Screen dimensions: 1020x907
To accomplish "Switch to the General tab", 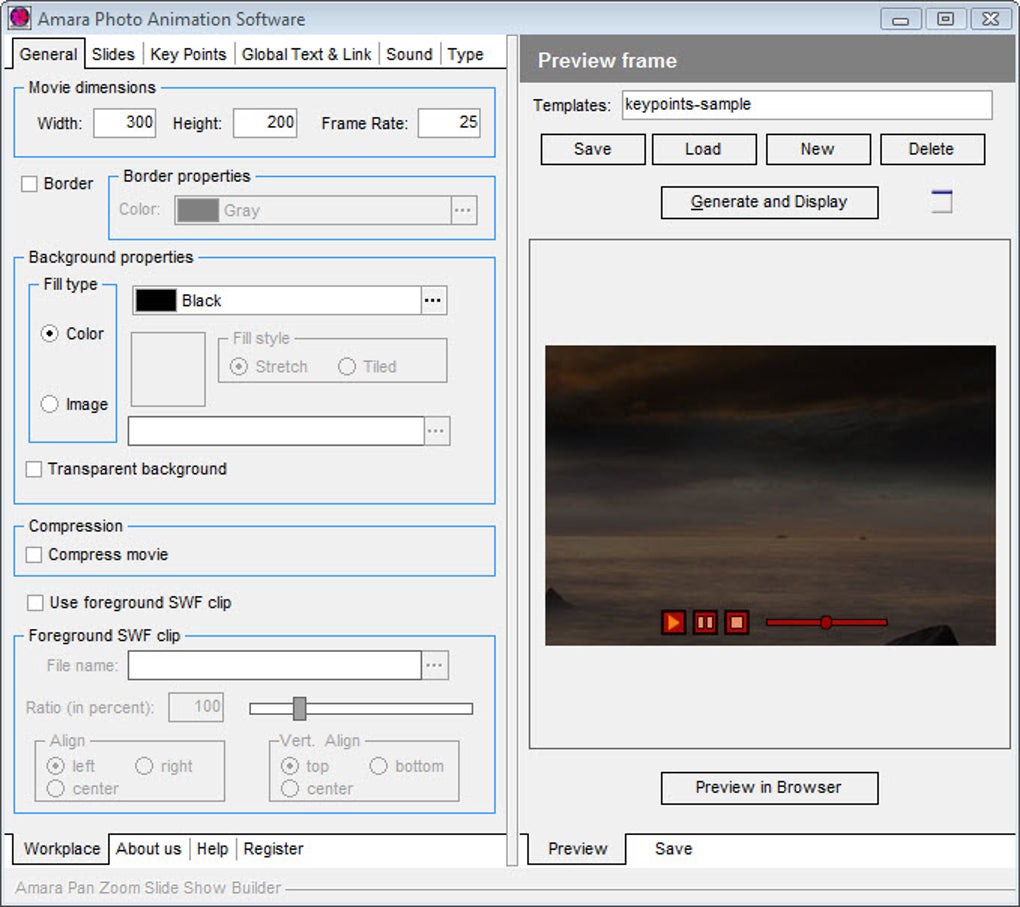I will [x=48, y=54].
